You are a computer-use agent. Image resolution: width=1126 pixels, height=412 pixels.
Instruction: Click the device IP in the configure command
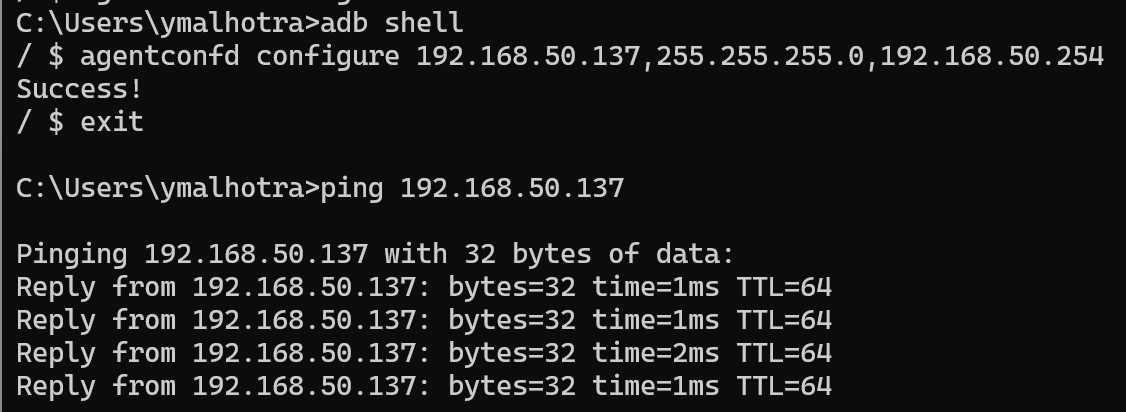tap(527, 55)
